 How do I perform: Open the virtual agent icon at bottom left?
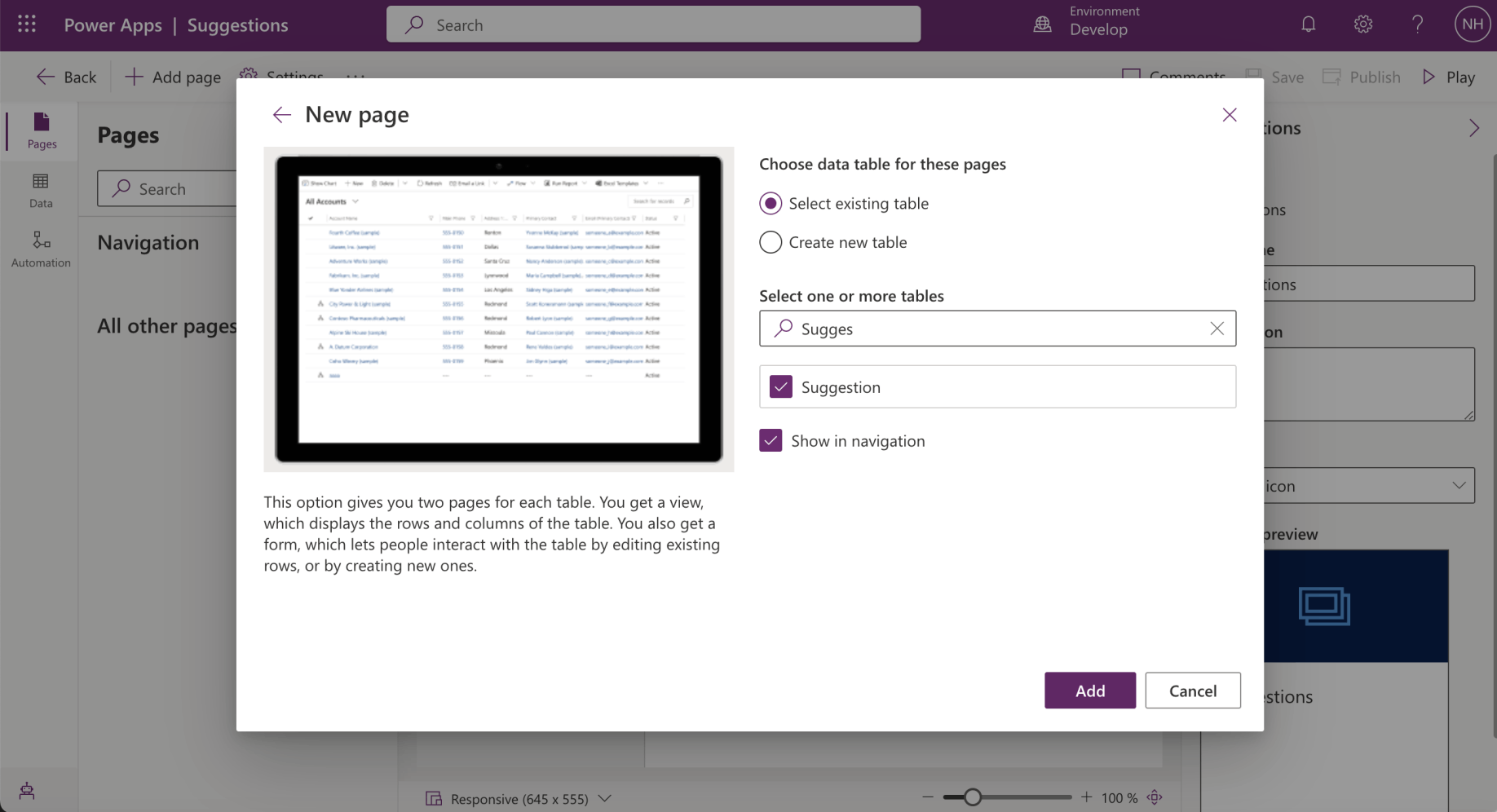click(27, 790)
